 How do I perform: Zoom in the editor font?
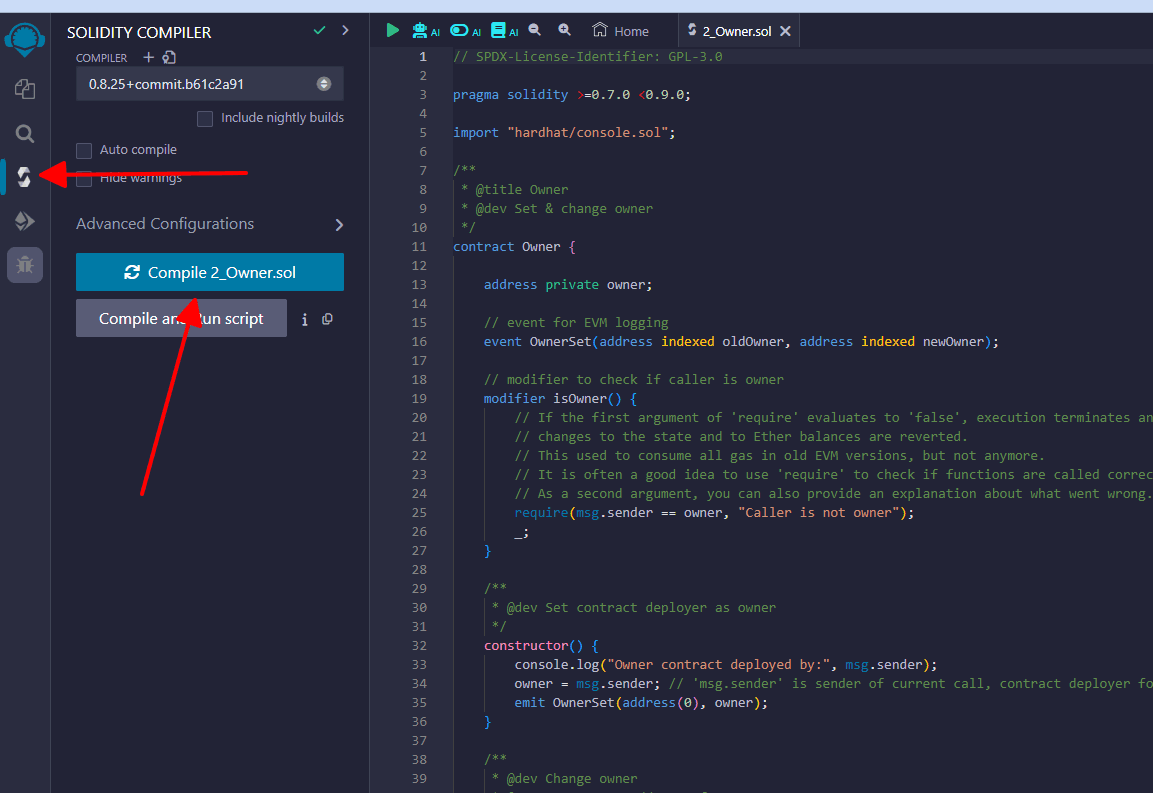tap(564, 29)
